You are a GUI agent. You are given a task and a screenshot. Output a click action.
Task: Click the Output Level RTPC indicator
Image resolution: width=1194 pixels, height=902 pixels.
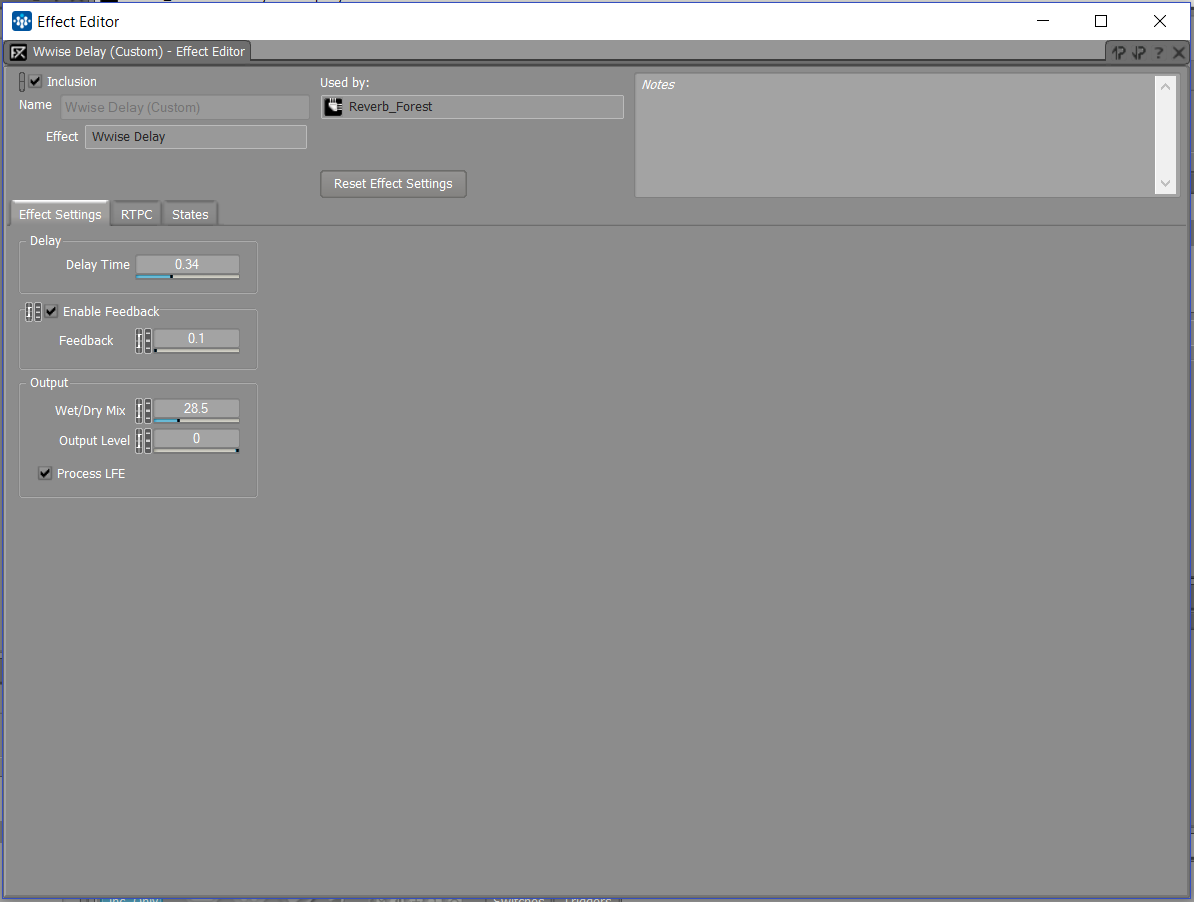[x=148, y=441]
